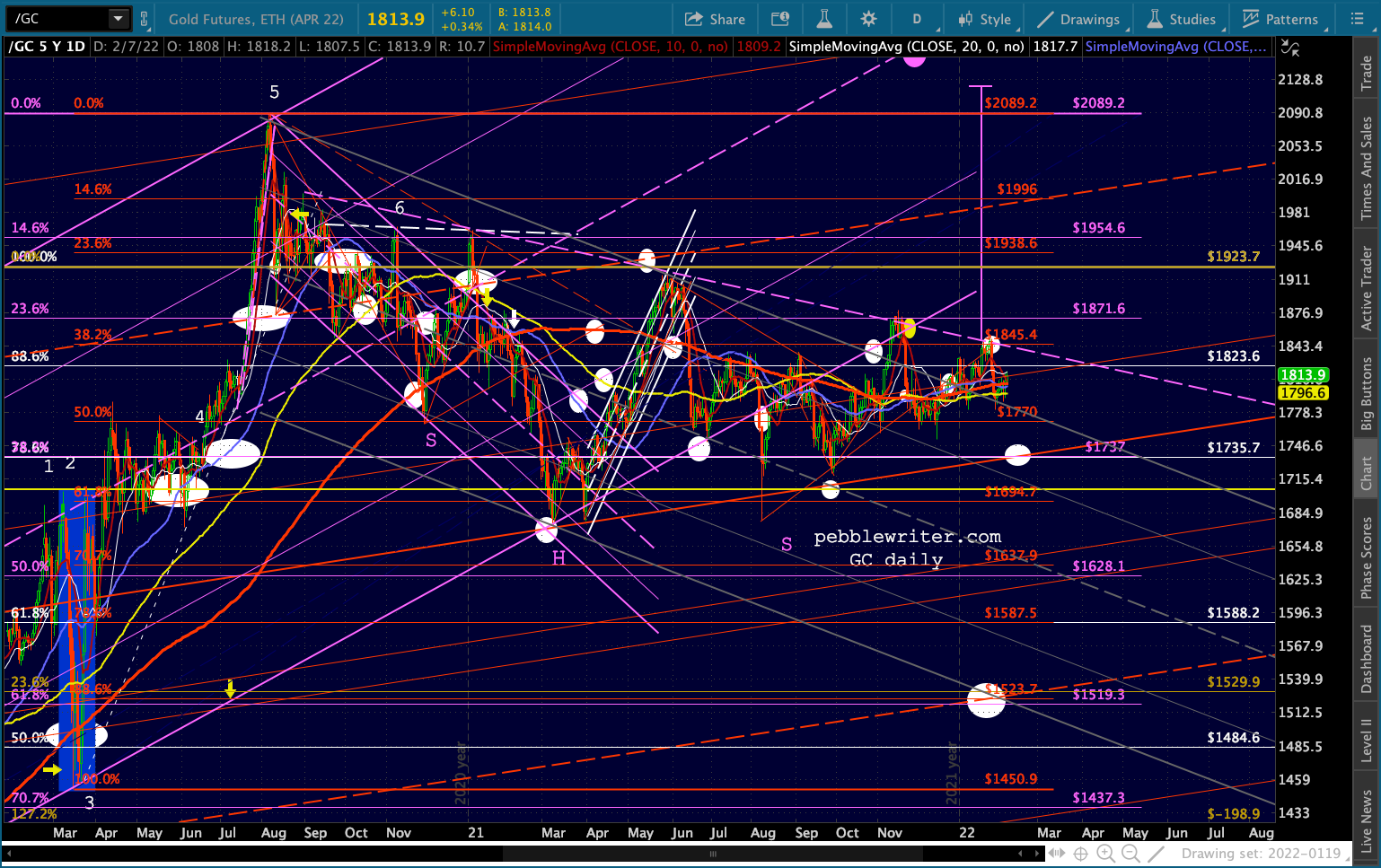Click the flask Edit Studies icon
The height and width of the screenshot is (868, 1381).
823,19
